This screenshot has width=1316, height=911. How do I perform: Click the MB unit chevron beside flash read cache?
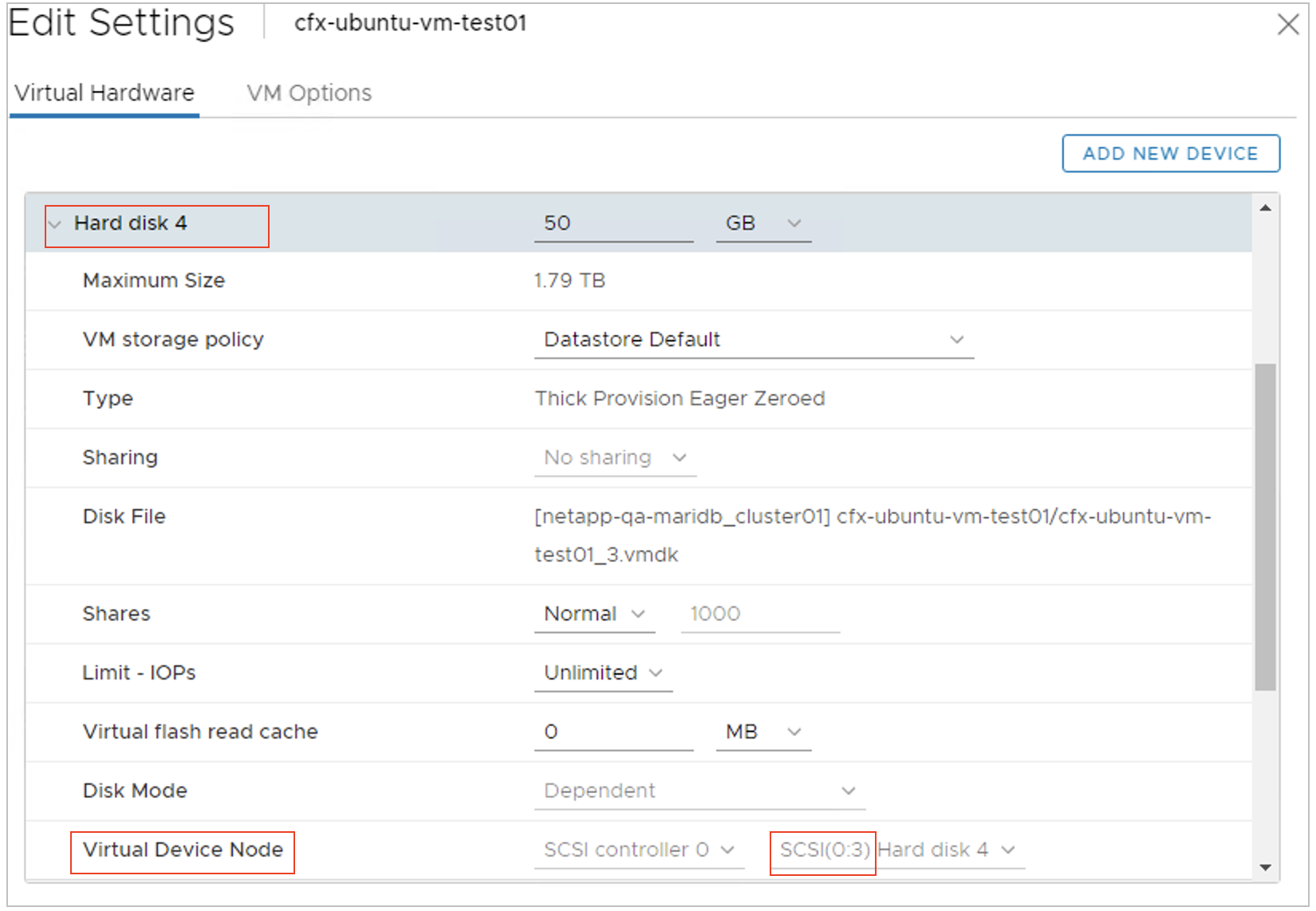click(x=794, y=732)
